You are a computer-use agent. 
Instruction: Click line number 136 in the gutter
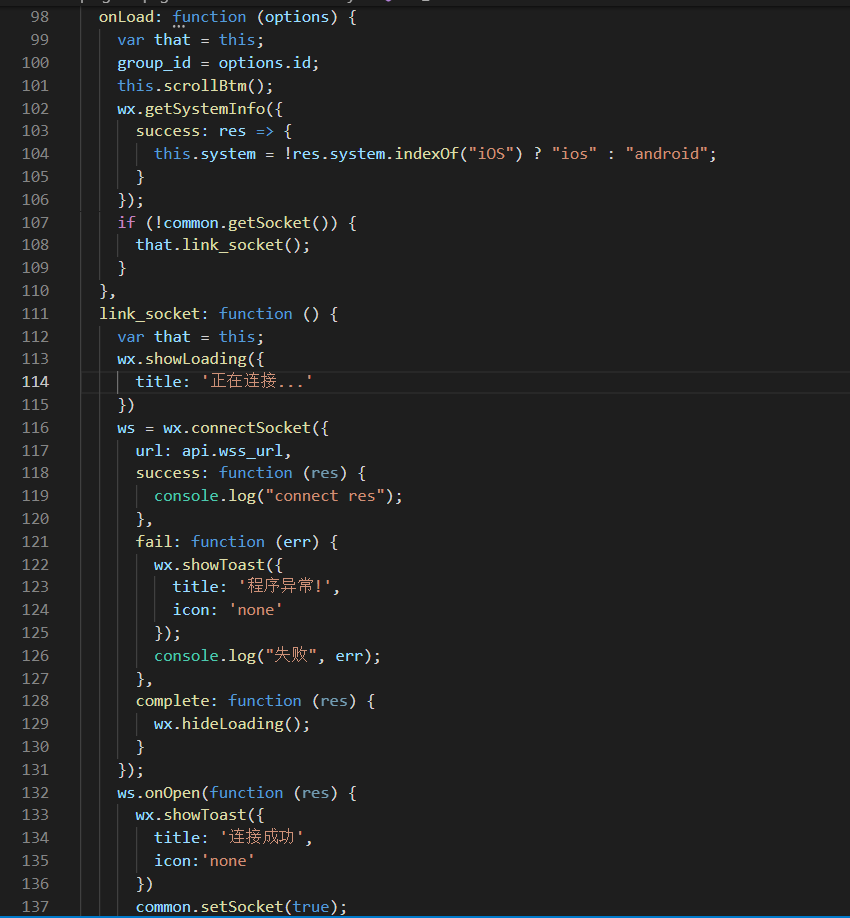click(x=35, y=884)
